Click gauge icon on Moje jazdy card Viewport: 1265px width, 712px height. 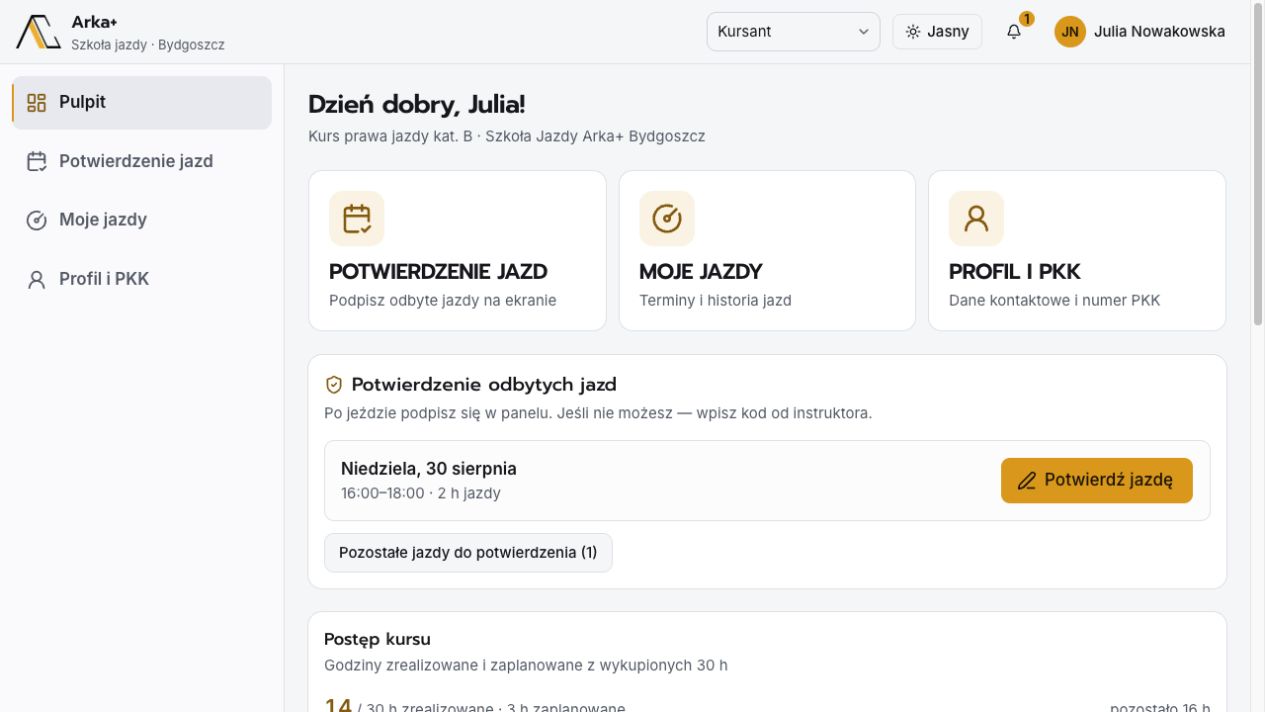667,218
